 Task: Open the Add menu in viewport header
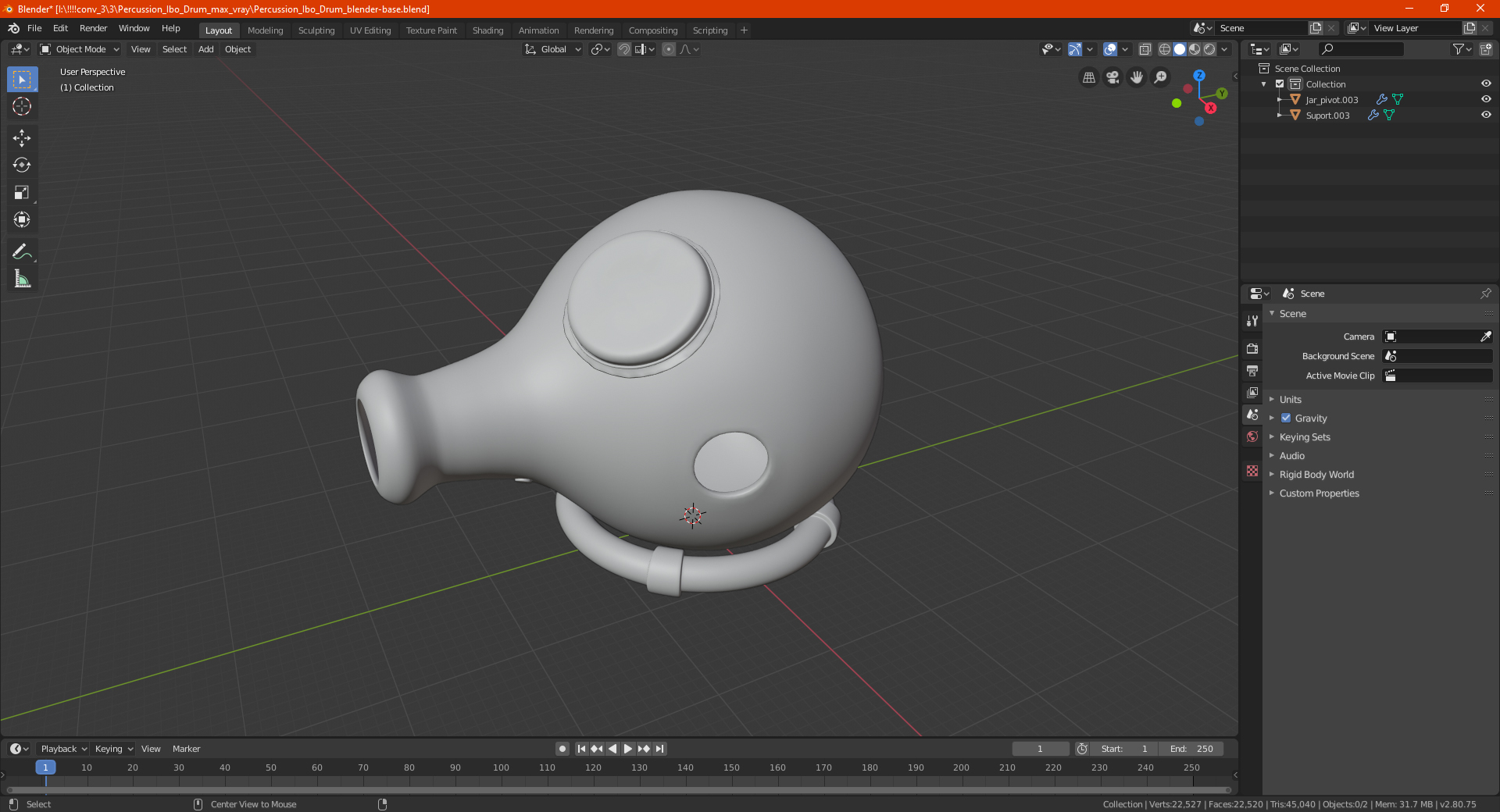[x=206, y=49]
